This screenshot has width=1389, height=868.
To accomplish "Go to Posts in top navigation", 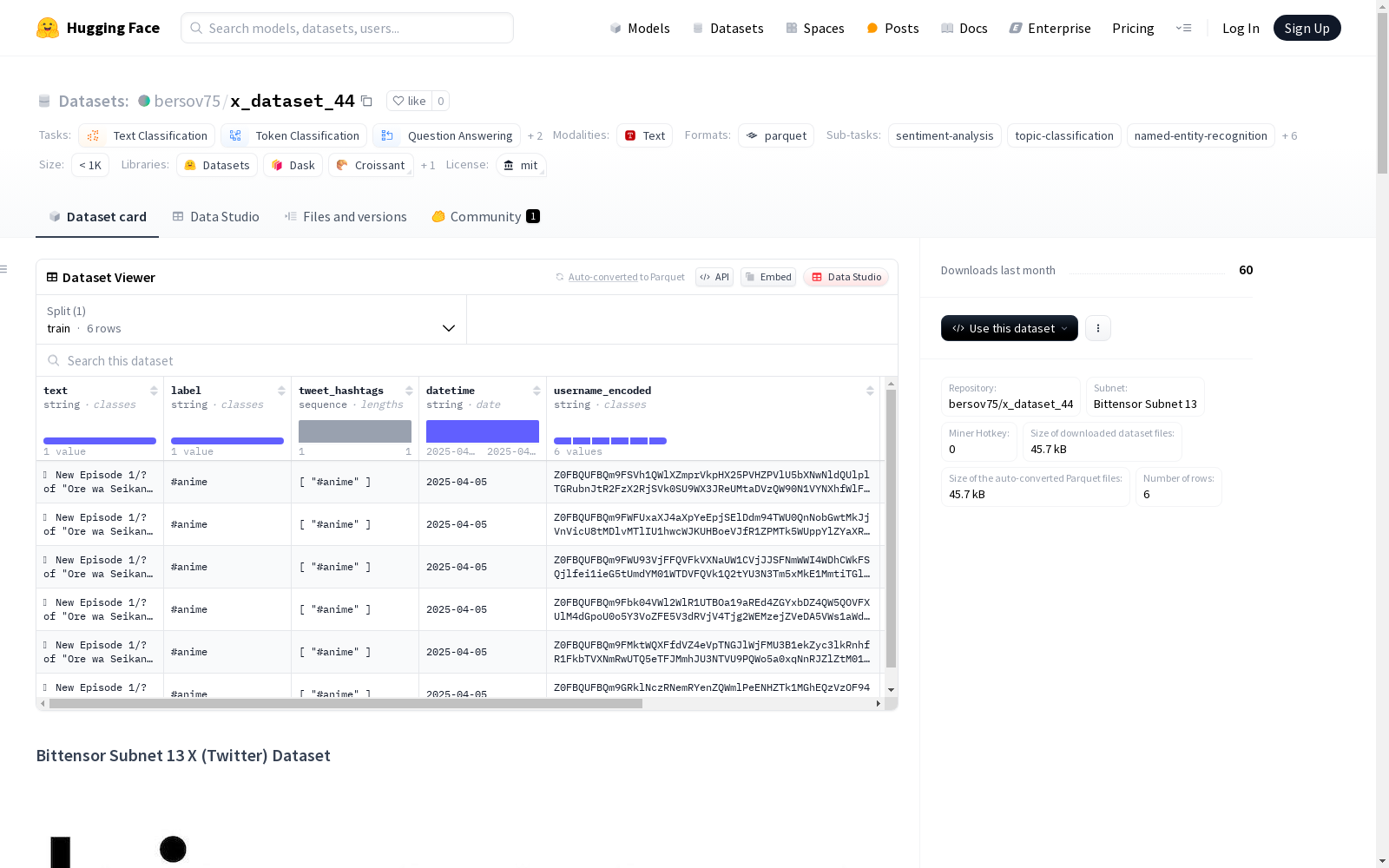I will click(x=892, y=28).
